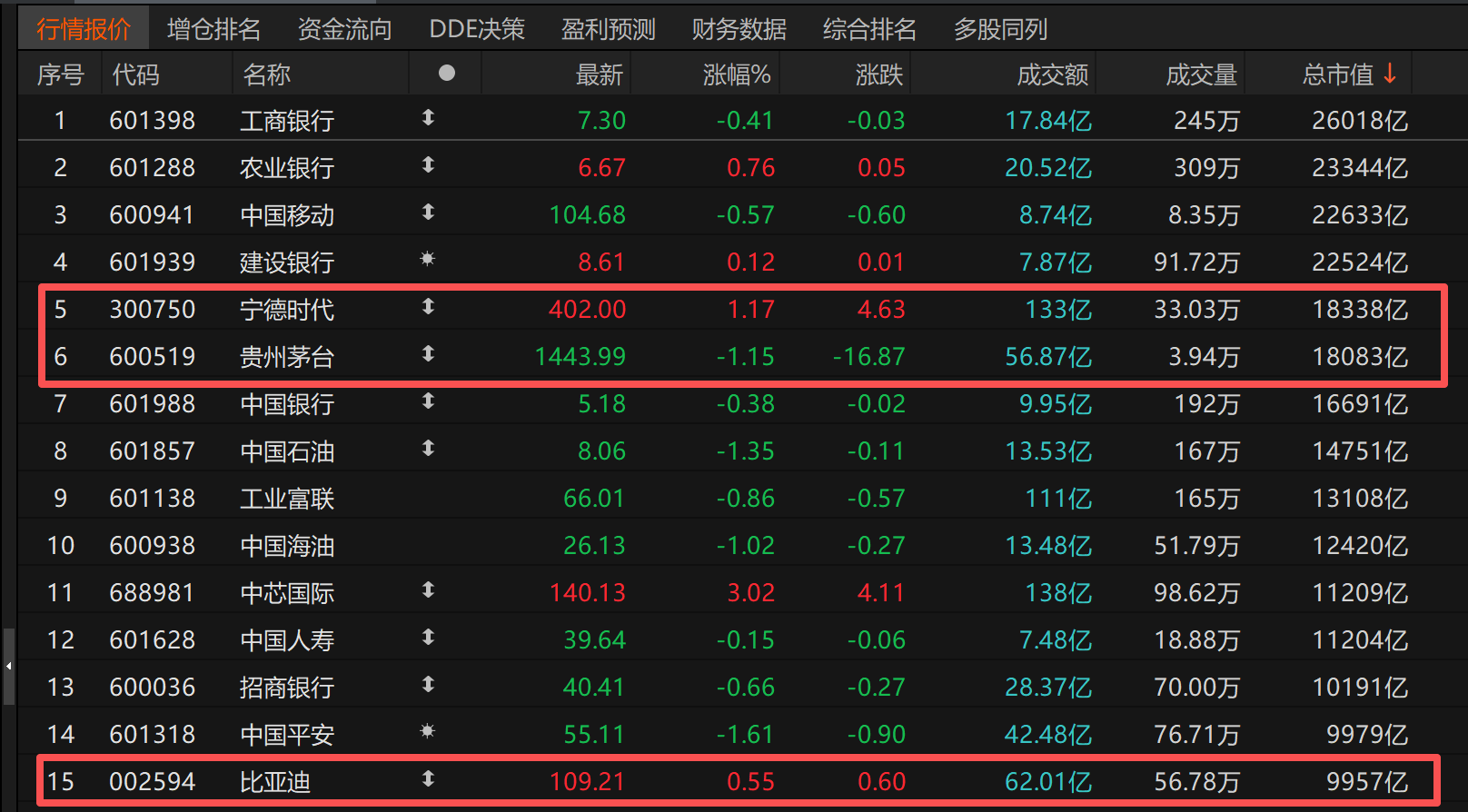Click the marker icon in the 中芯国际 row
Image resolution: width=1468 pixels, height=812 pixels.
pyautogui.click(x=428, y=590)
